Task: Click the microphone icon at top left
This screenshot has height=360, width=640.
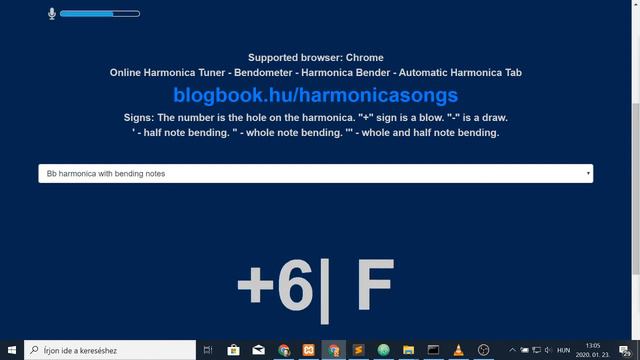Action: [52, 13]
